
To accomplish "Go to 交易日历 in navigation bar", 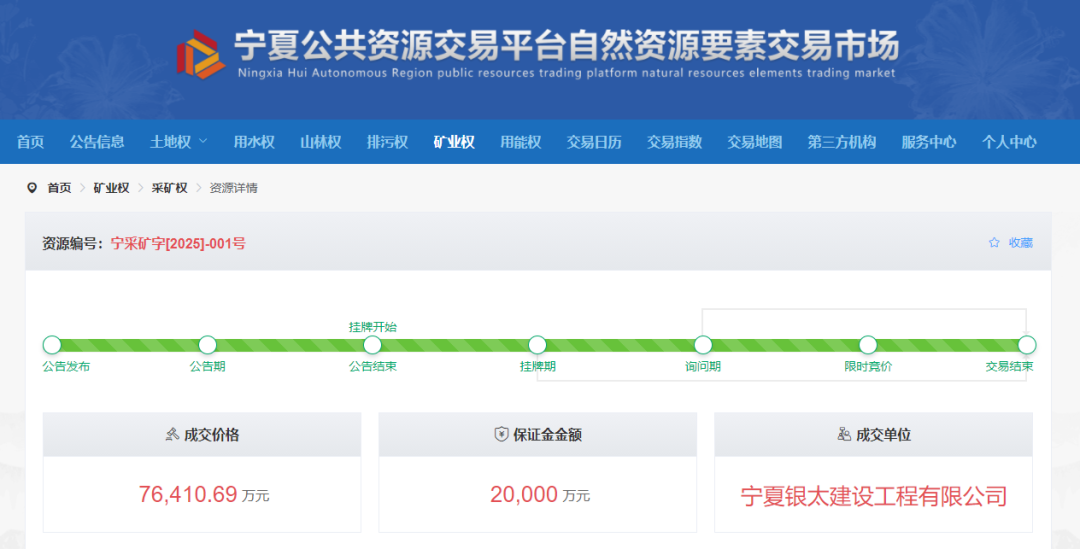I will (594, 142).
